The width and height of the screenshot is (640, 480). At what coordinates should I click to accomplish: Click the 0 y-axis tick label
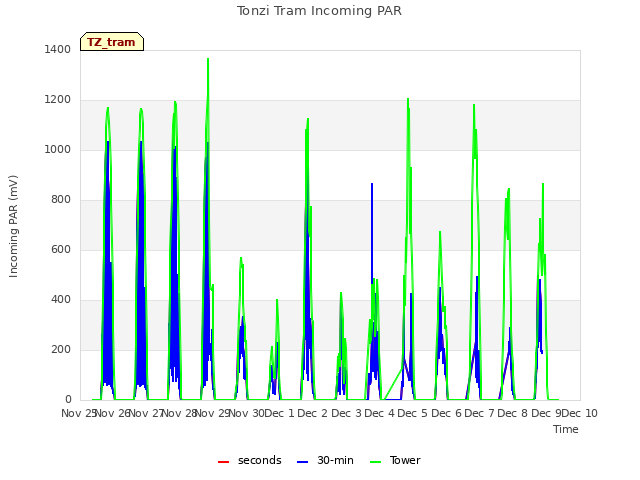point(68,400)
